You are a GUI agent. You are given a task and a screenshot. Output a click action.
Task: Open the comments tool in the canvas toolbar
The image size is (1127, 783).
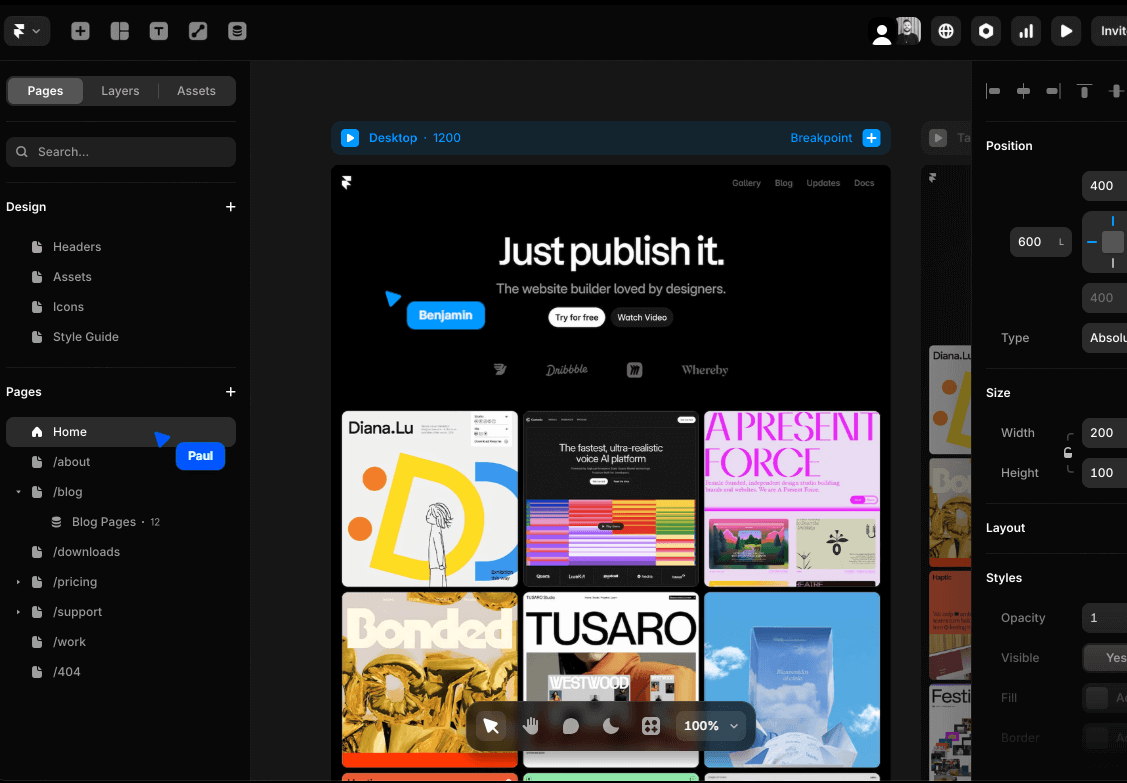tap(569, 727)
